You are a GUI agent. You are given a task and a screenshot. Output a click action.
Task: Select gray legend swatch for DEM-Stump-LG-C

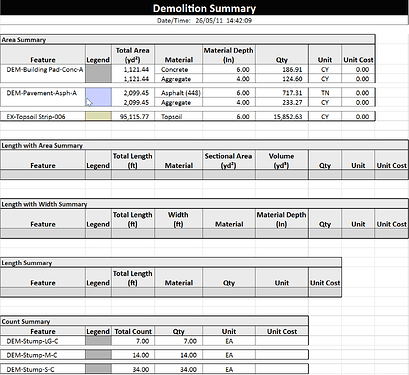click(98, 341)
